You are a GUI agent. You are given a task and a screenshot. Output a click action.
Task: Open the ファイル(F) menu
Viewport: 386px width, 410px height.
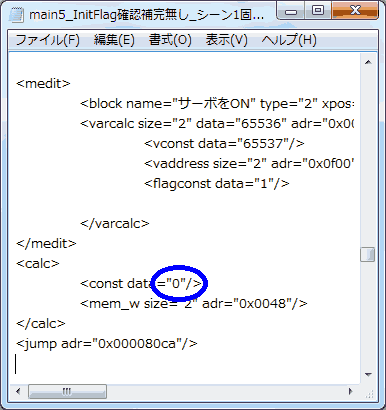click(x=47, y=40)
